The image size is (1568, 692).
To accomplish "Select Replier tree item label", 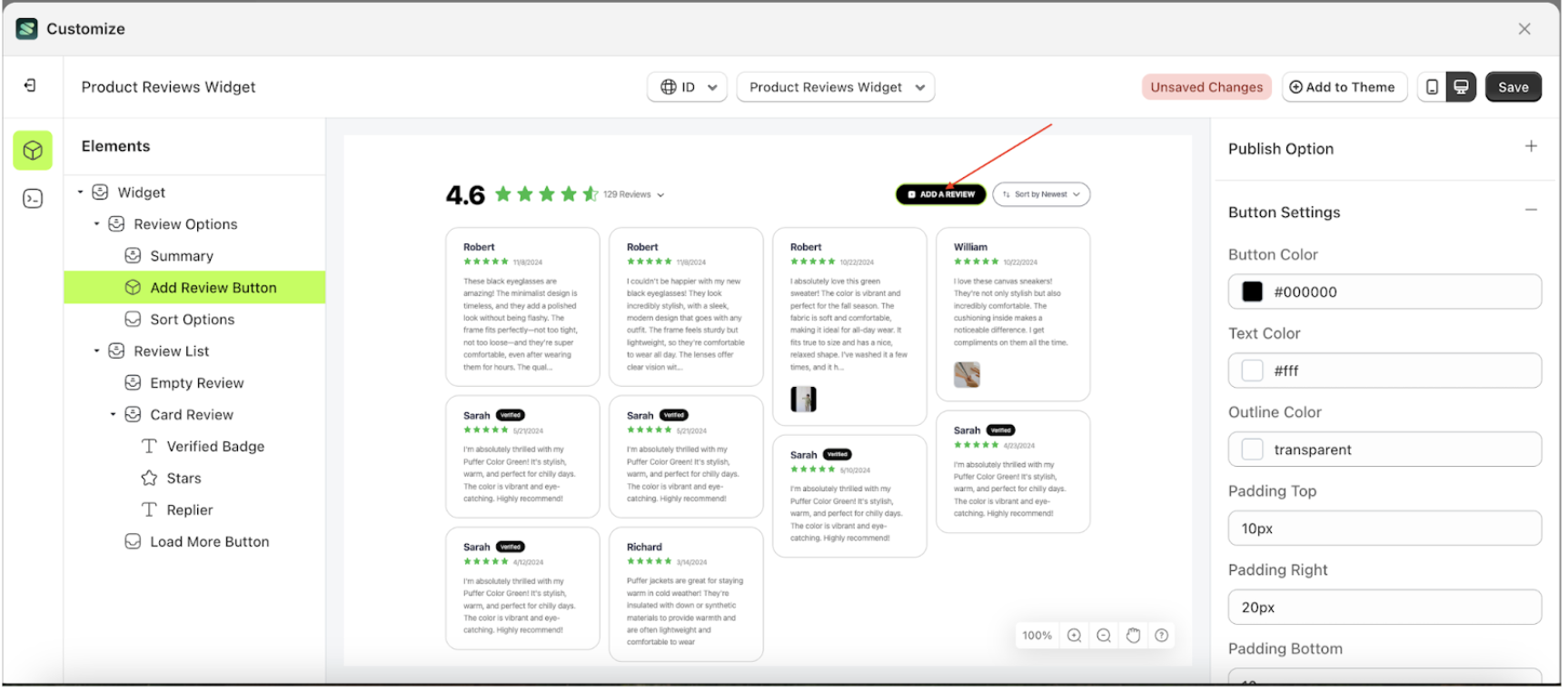I will (x=190, y=510).
